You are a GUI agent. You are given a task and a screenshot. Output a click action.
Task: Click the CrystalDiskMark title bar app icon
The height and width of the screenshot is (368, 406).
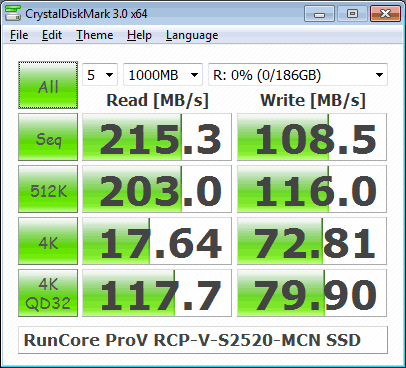(x=13, y=13)
